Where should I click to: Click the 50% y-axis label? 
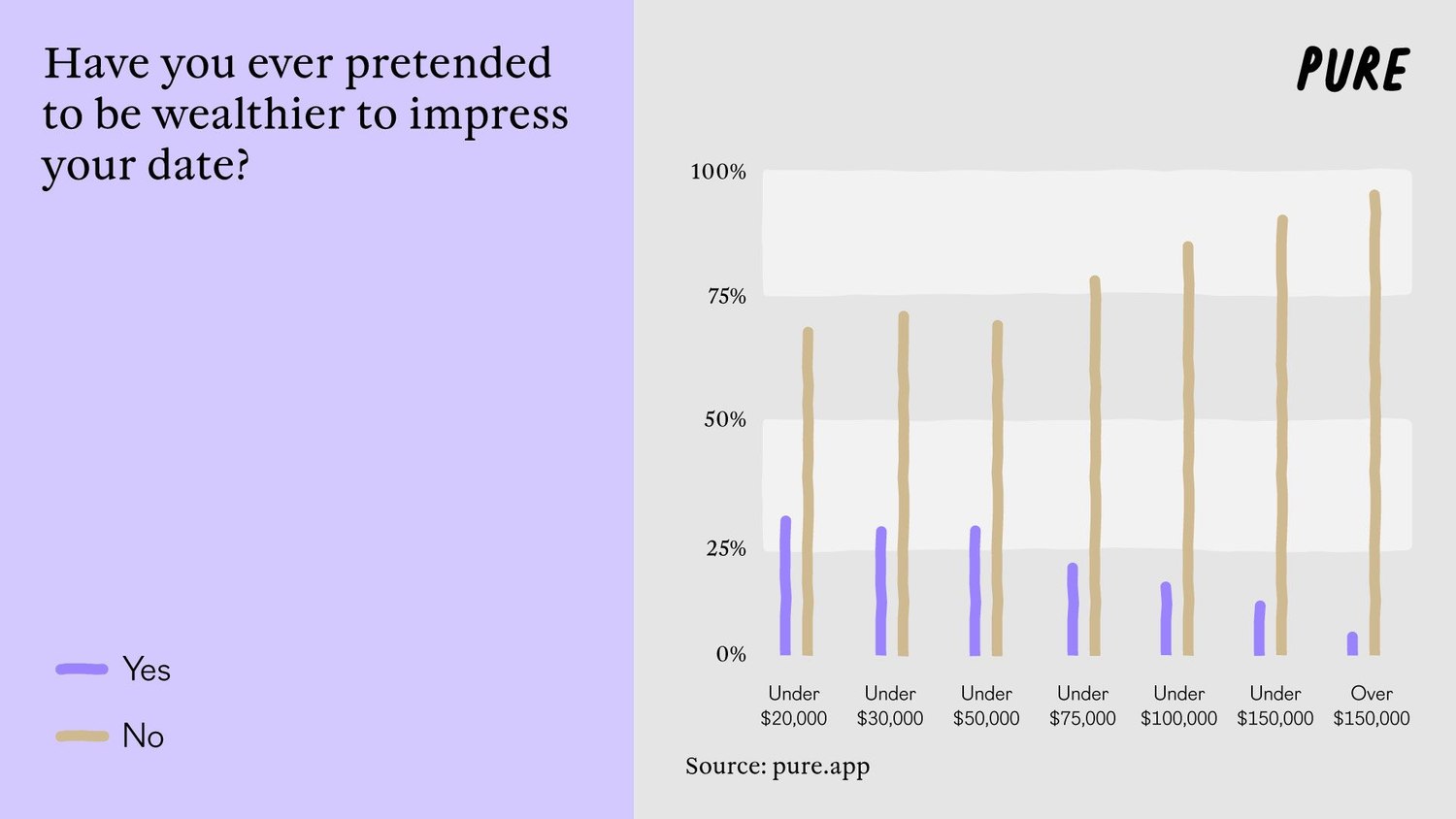pos(725,420)
